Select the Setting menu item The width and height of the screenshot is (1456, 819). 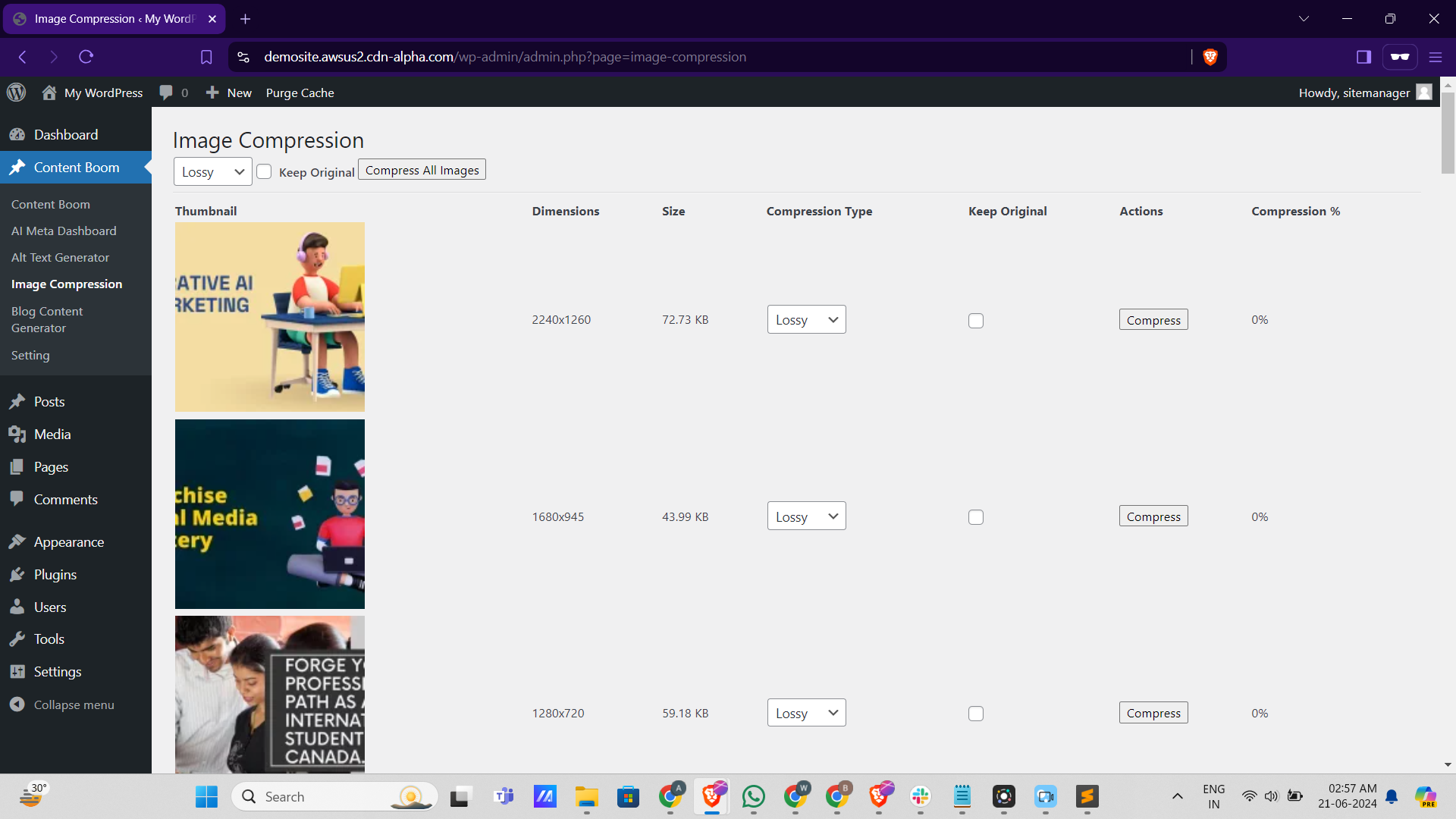click(30, 355)
